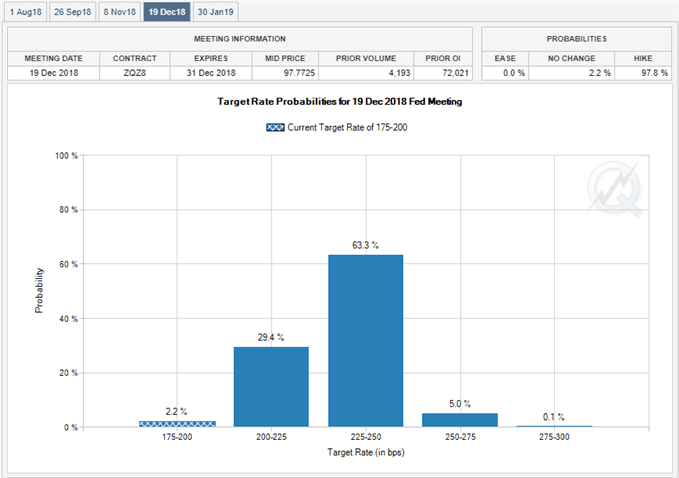
Task: Switch to the 30 Jan19 tab
Action: coord(215,12)
